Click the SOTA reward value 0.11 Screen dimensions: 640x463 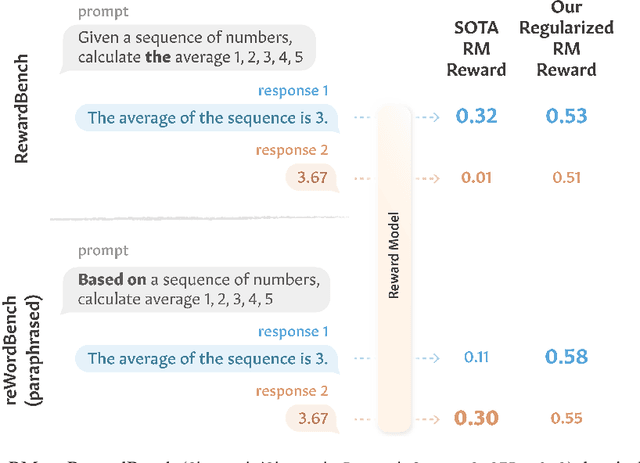(x=476, y=357)
